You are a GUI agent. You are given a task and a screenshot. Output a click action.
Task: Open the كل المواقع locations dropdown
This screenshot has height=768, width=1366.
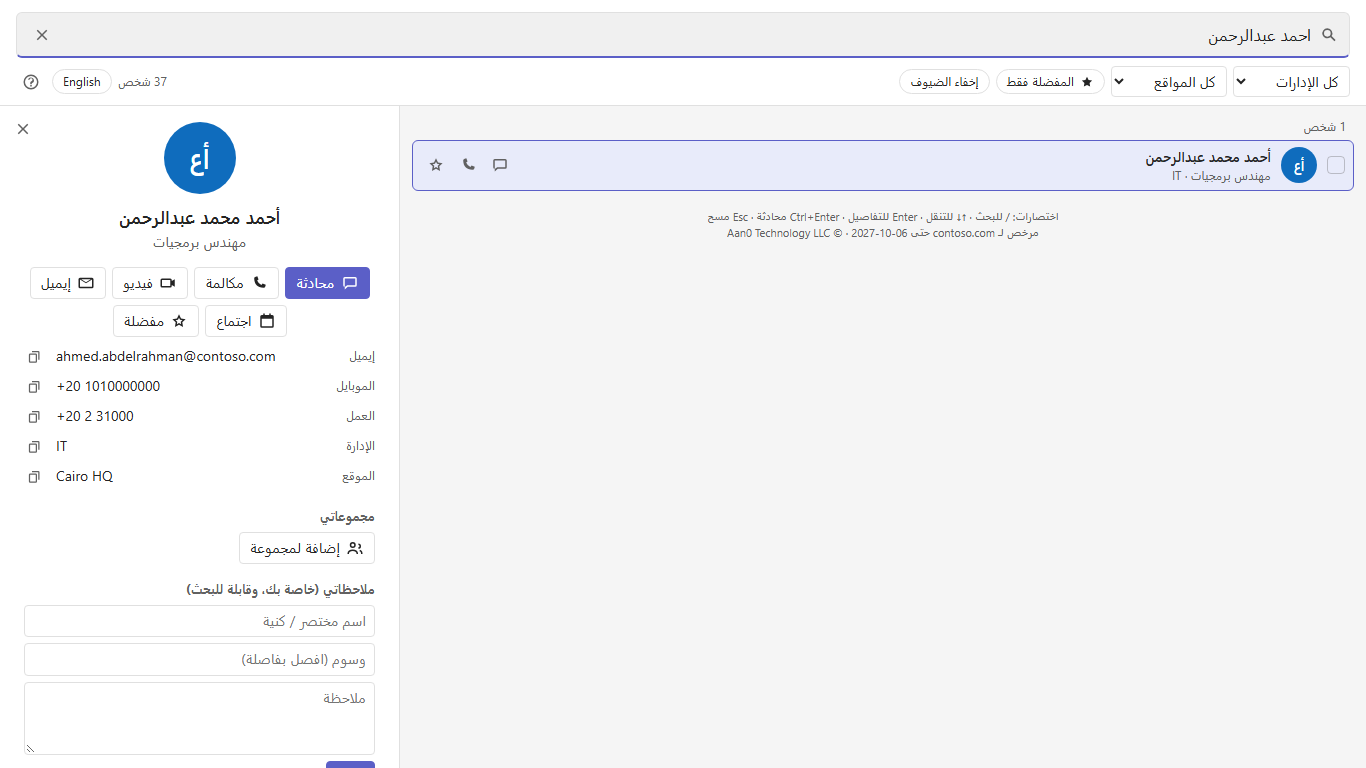1169,82
